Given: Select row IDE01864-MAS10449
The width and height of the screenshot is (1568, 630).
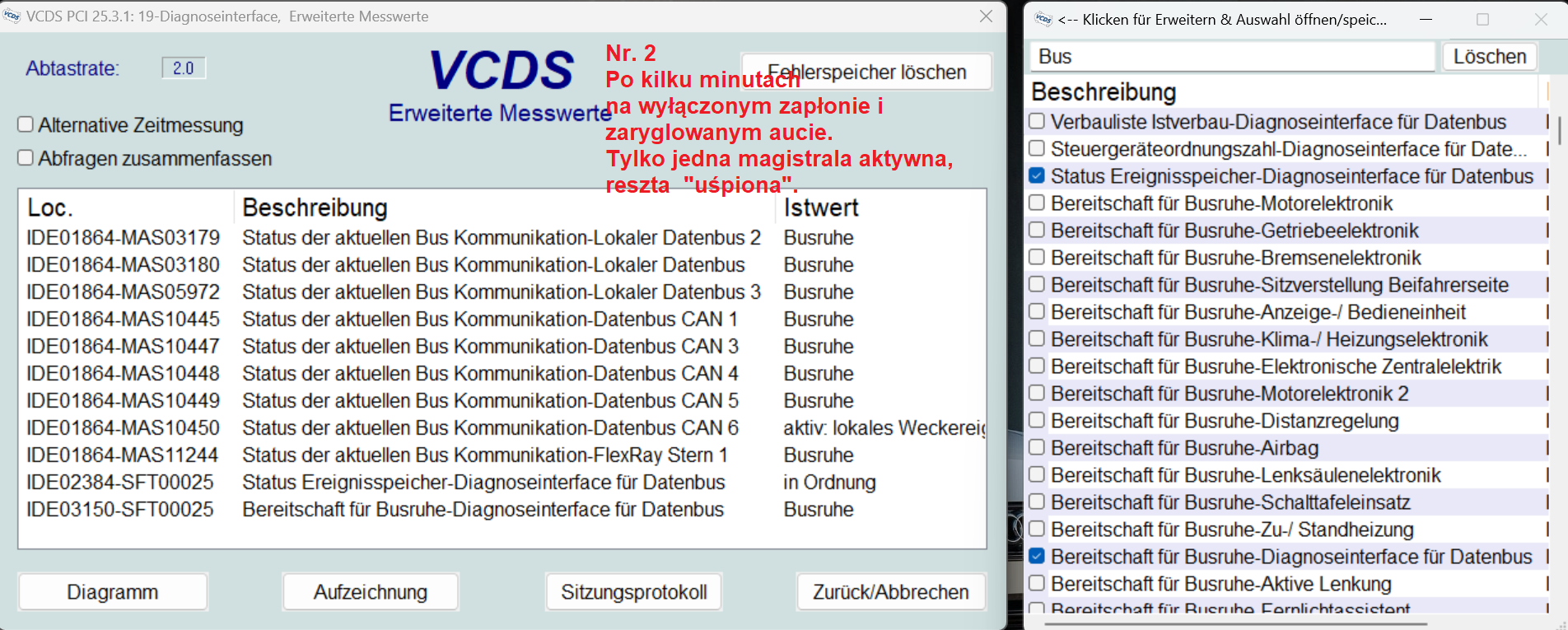Looking at the screenshot, I should (x=502, y=400).
